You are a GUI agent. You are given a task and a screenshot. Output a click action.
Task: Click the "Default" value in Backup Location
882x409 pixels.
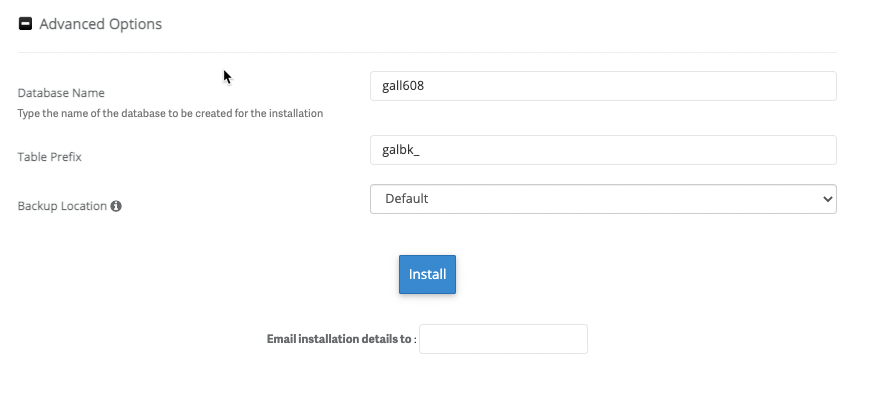(407, 199)
